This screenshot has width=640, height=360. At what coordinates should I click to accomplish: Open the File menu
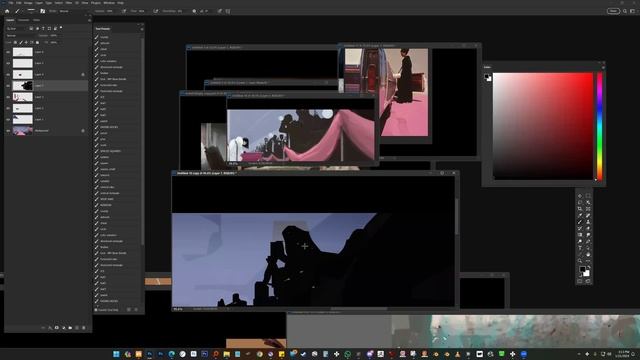pyautogui.click(x=11, y=2)
